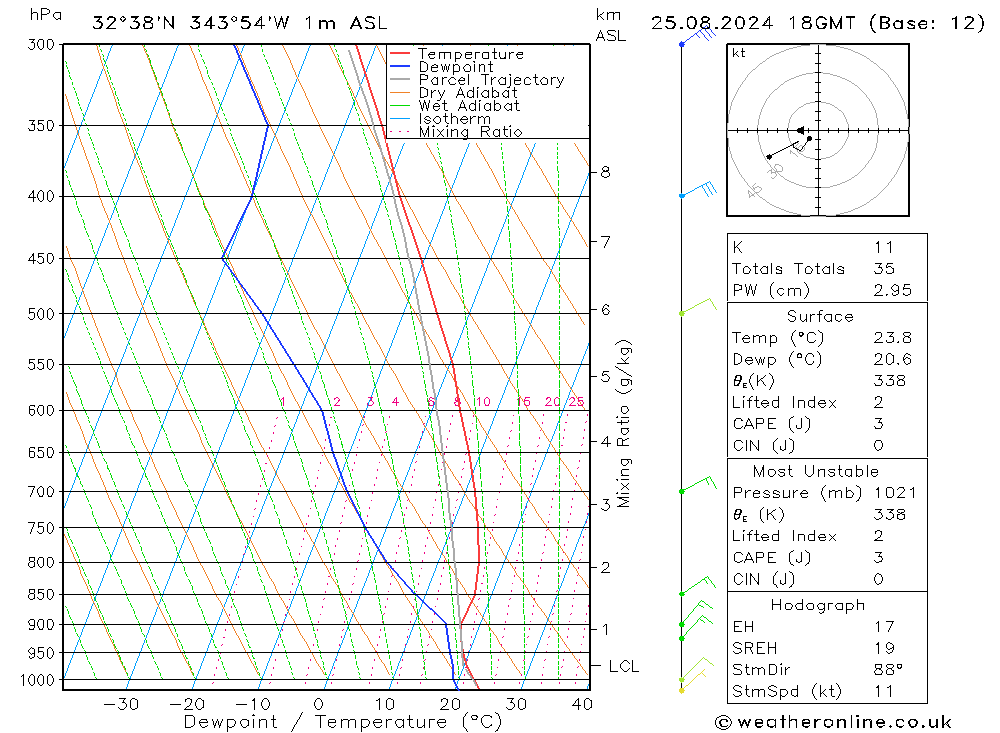The height and width of the screenshot is (733, 1000).
Task: Click the 500 hPa pressure level label
Action: coord(41,314)
